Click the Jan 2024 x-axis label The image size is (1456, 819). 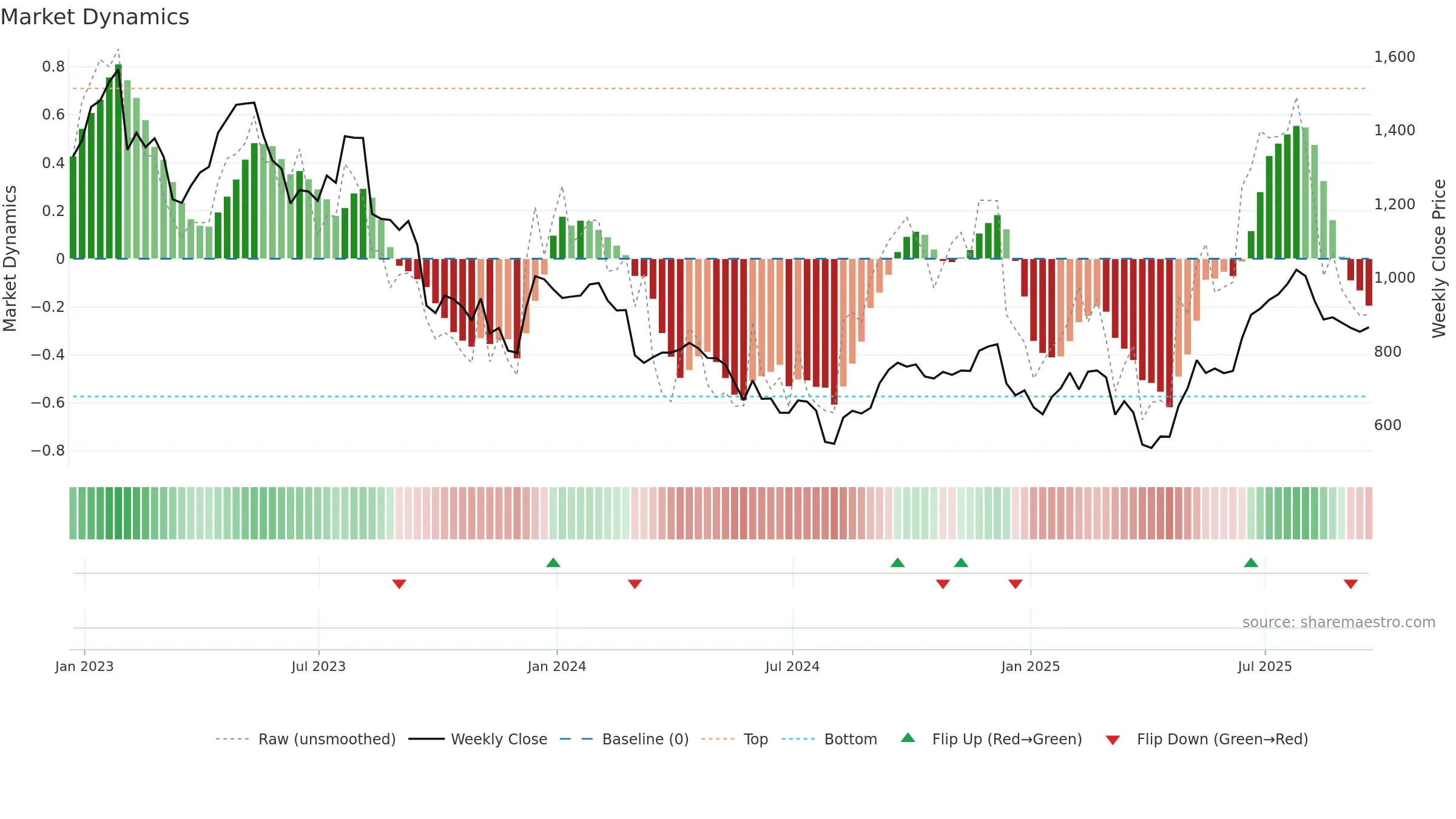(x=557, y=667)
